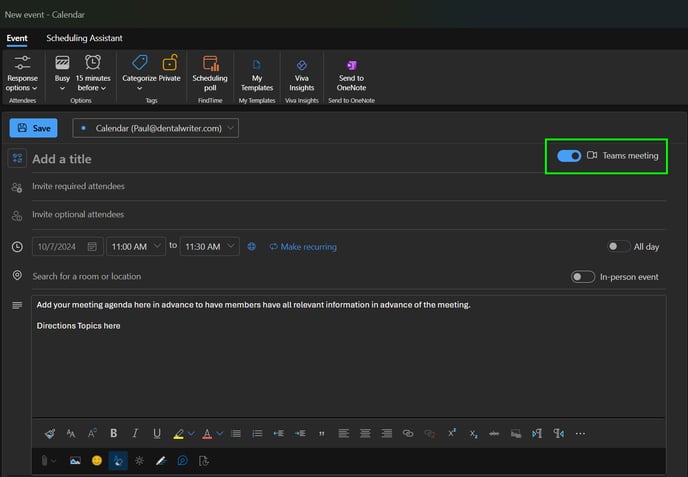
Task: Open the font color dropdown arrow
Action: (220, 434)
